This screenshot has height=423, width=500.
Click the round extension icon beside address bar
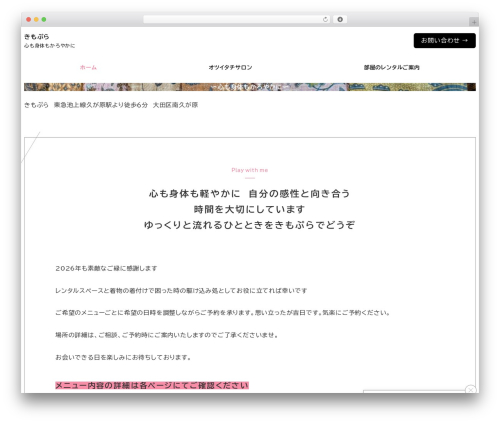pos(340,19)
